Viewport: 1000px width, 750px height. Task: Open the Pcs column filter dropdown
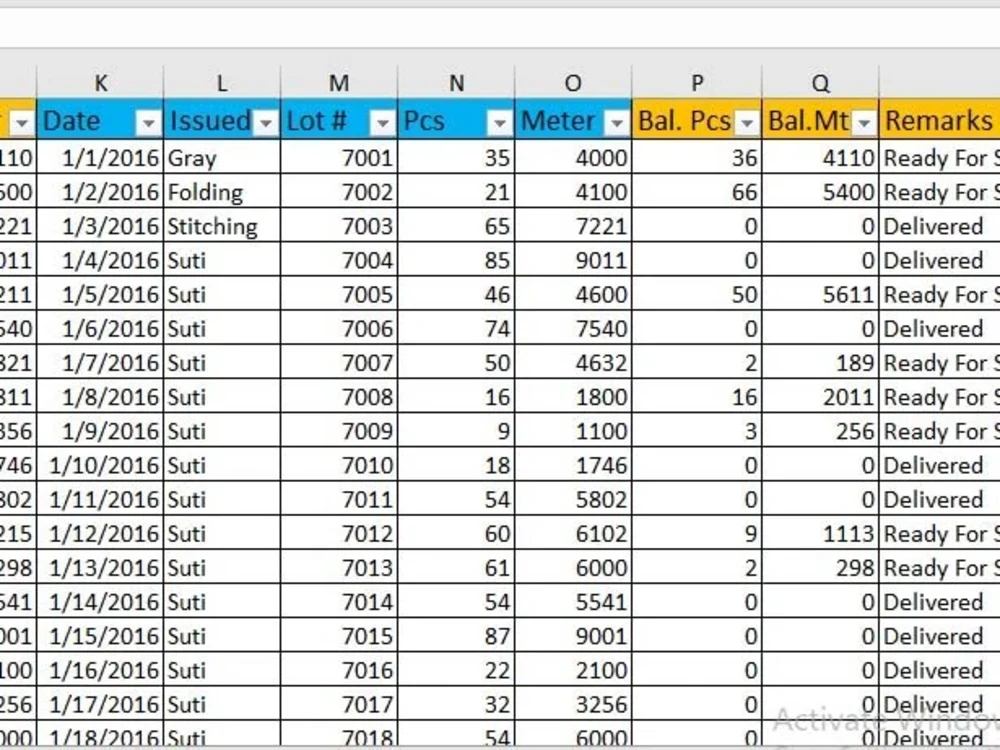(499, 122)
